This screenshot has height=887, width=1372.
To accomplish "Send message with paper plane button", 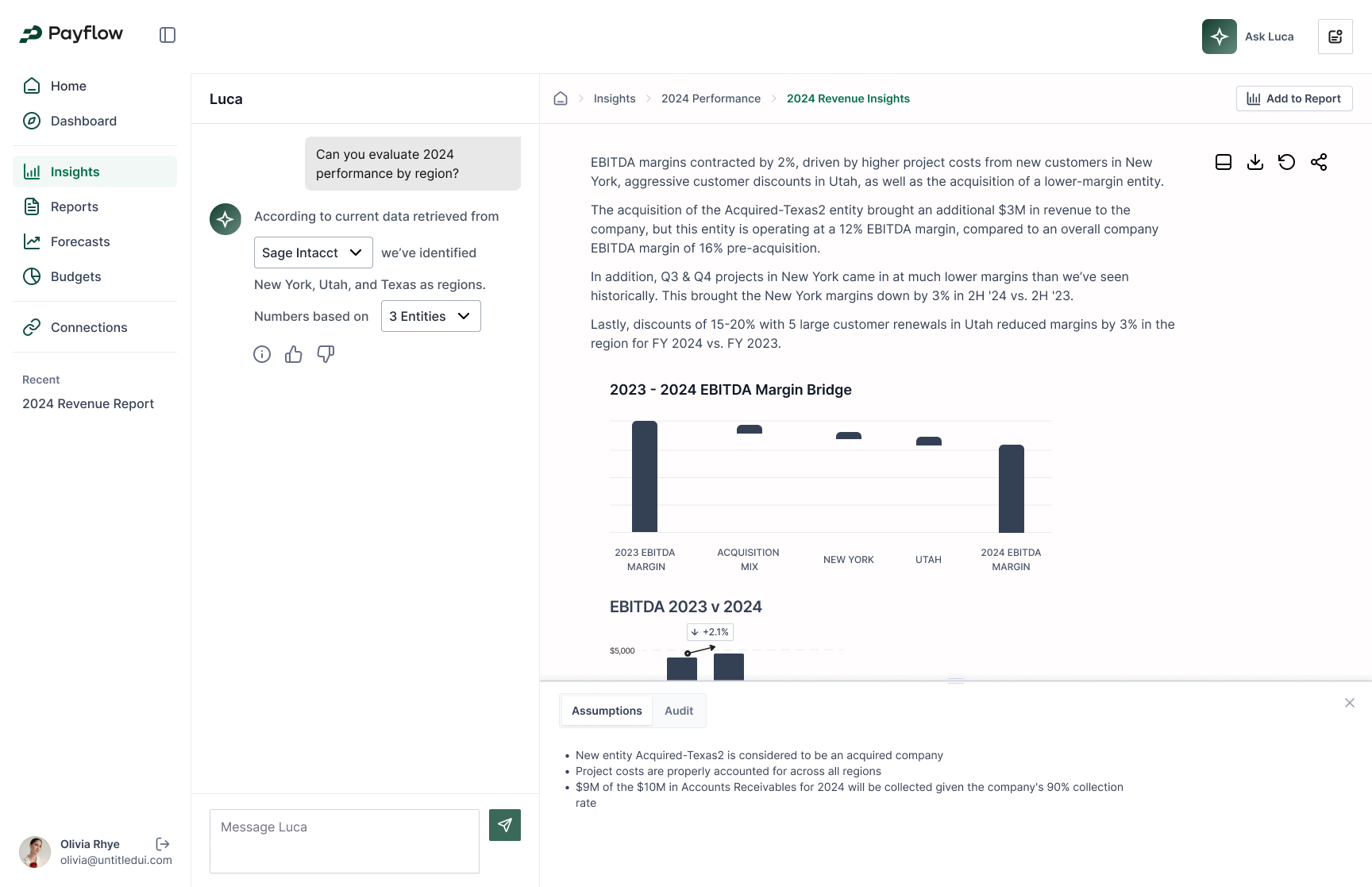I will click(x=505, y=825).
